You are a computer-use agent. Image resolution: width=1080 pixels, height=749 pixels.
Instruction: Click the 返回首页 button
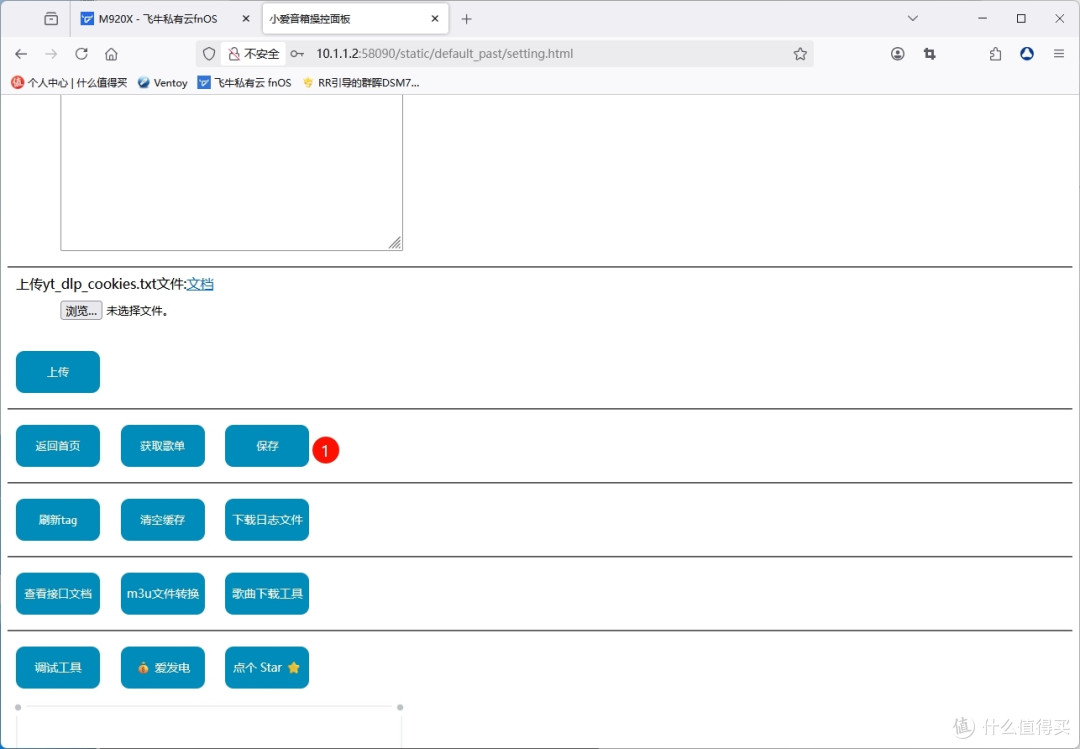click(58, 446)
